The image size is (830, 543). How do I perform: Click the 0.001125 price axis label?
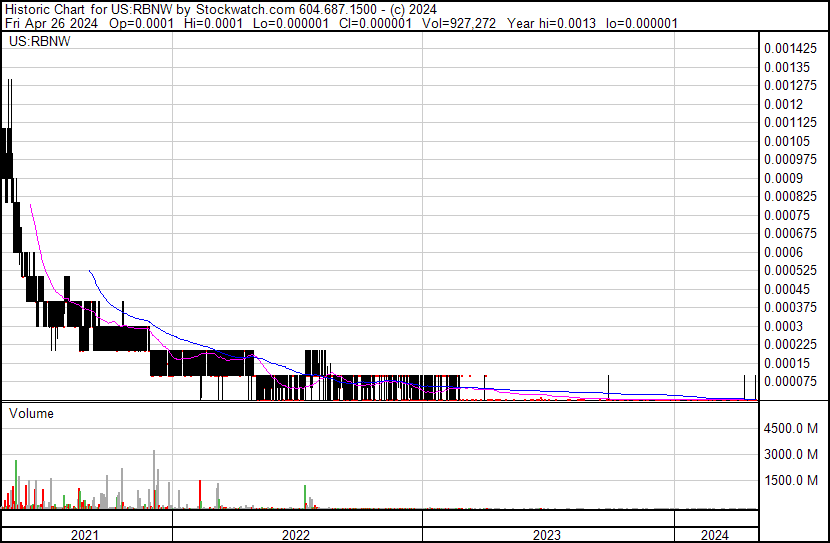(790, 122)
